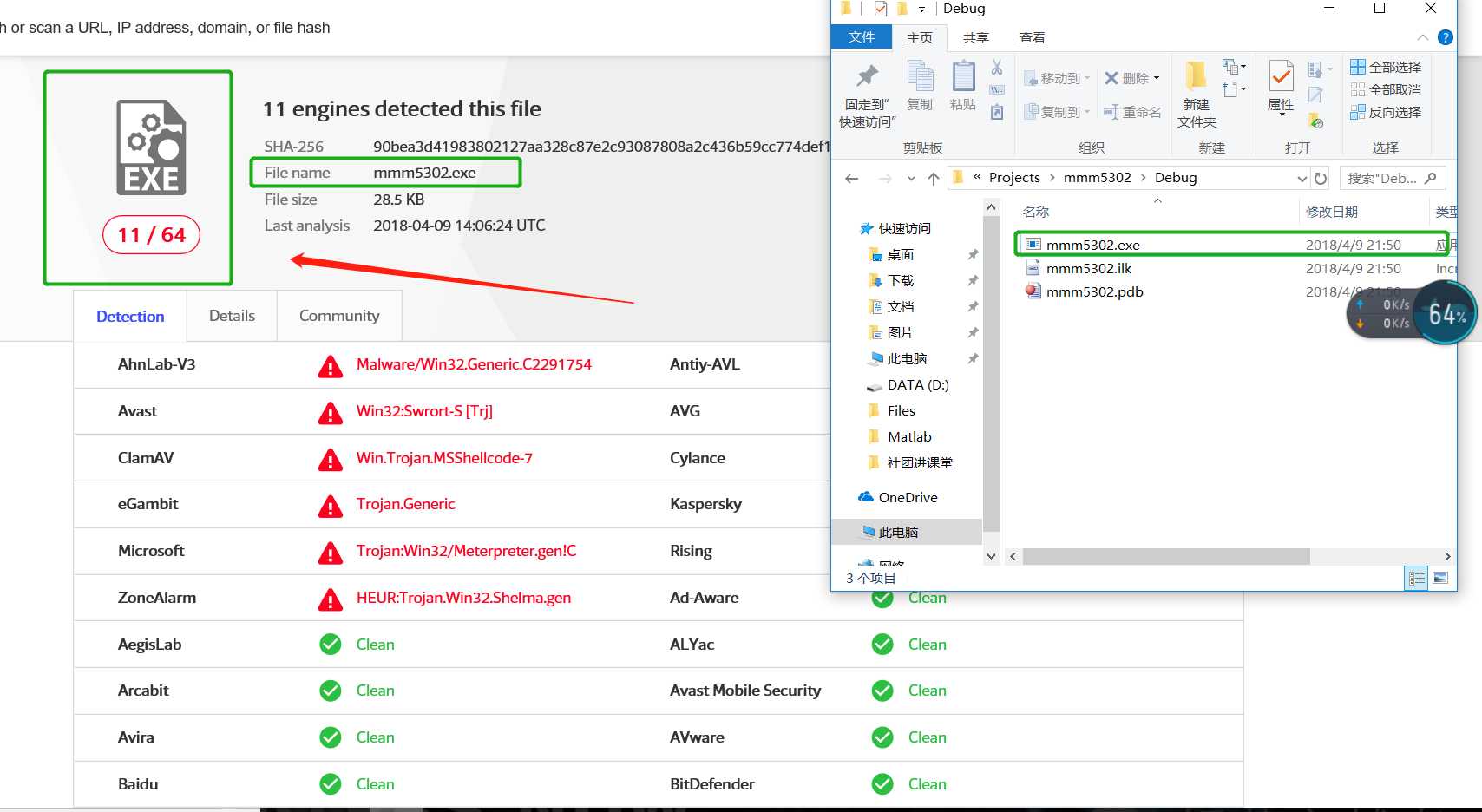The height and width of the screenshot is (812, 1482).
Task: Select the Detection tab on VirusTotal
Action: tap(130, 317)
